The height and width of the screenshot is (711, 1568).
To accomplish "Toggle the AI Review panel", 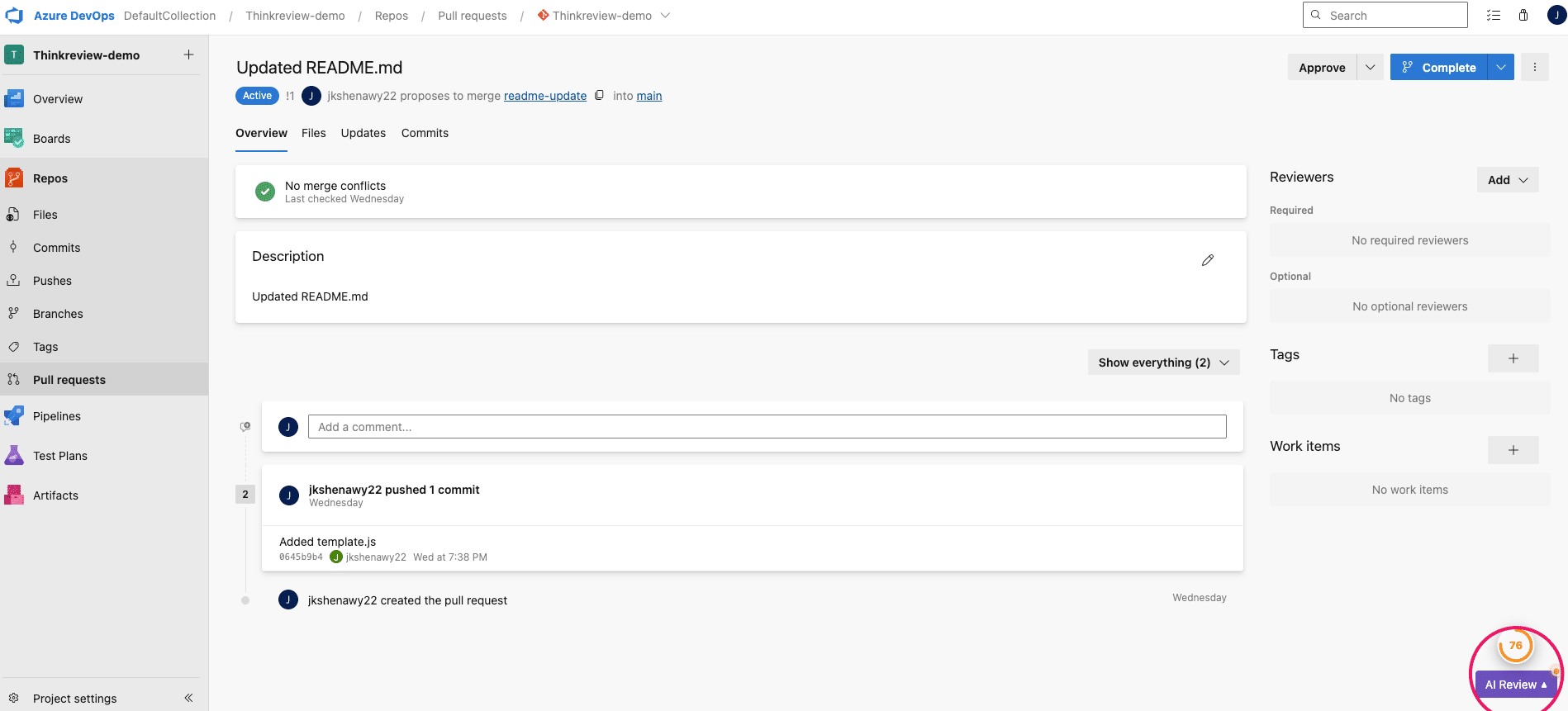I will (1515, 685).
